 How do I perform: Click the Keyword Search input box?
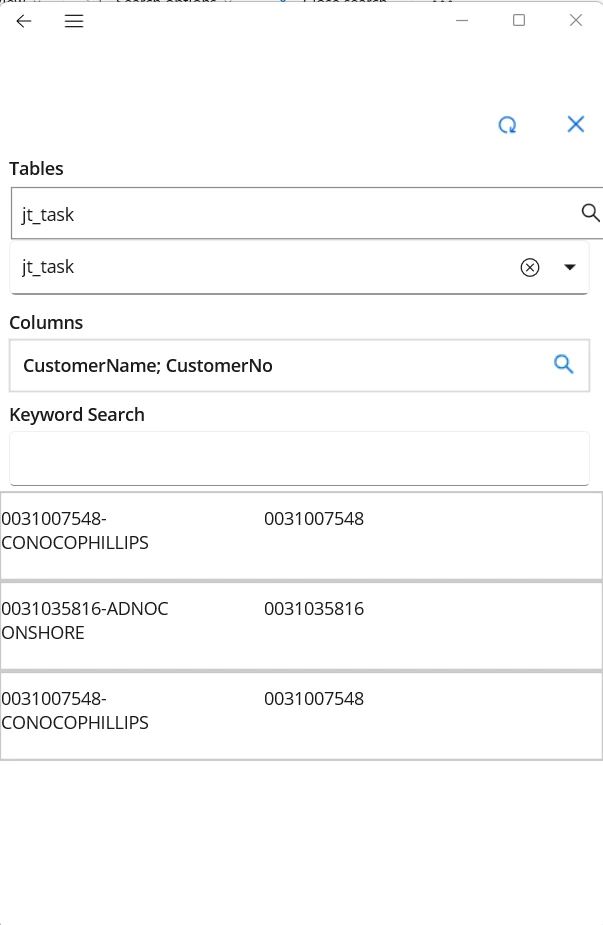299,459
